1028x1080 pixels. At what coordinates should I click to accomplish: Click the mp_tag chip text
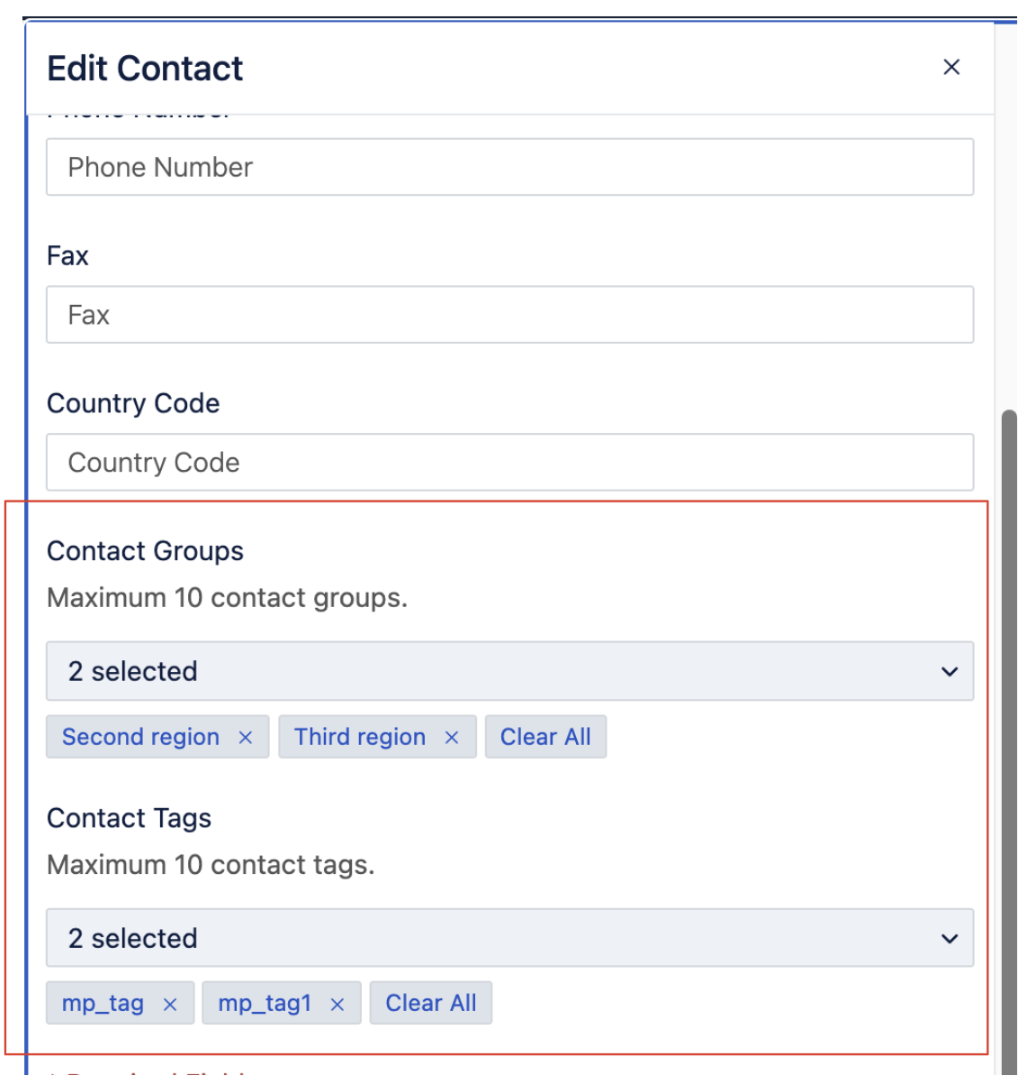pyautogui.click(x=103, y=1004)
